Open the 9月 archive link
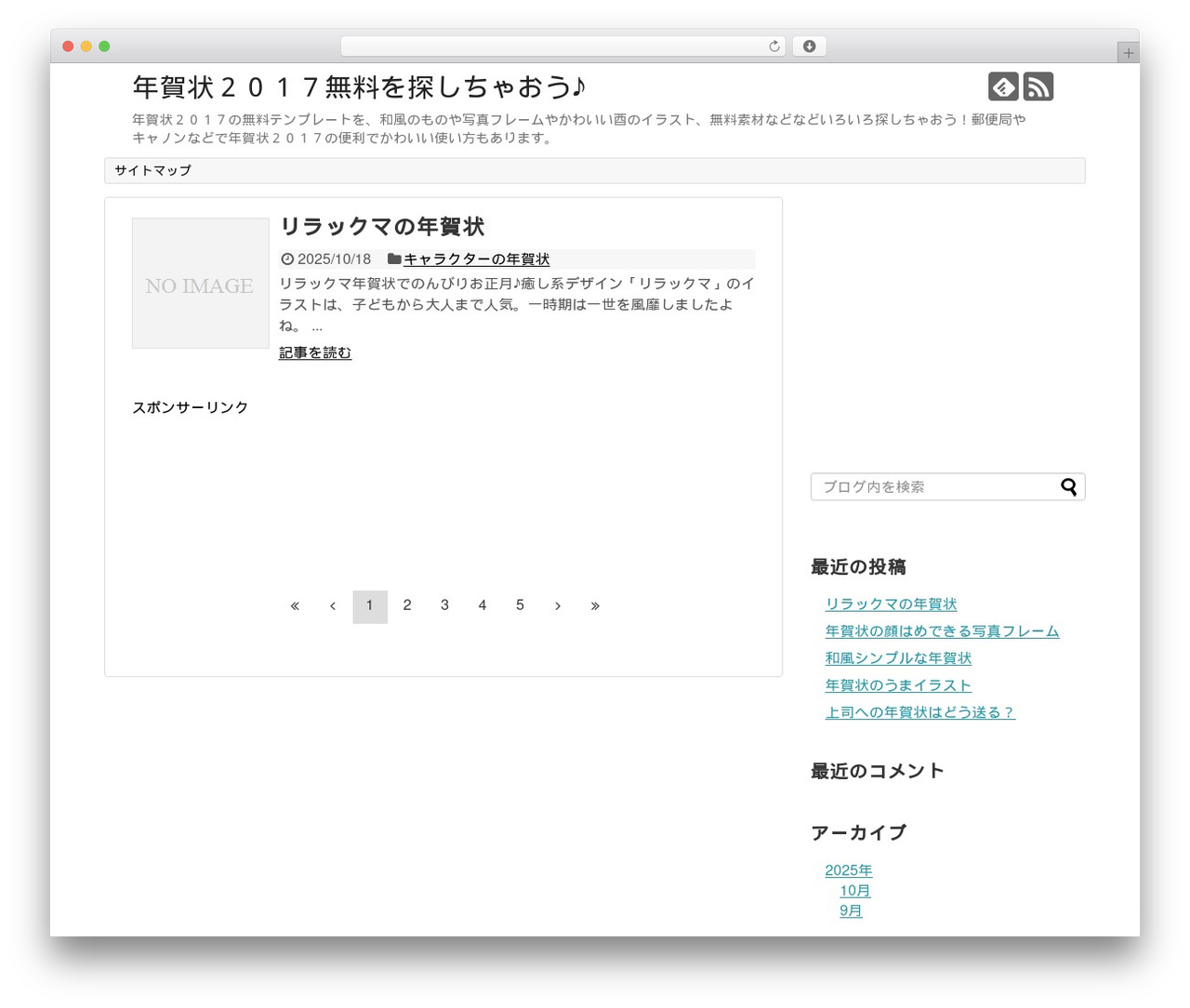The image size is (1190, 1008). tap(851, 911)
